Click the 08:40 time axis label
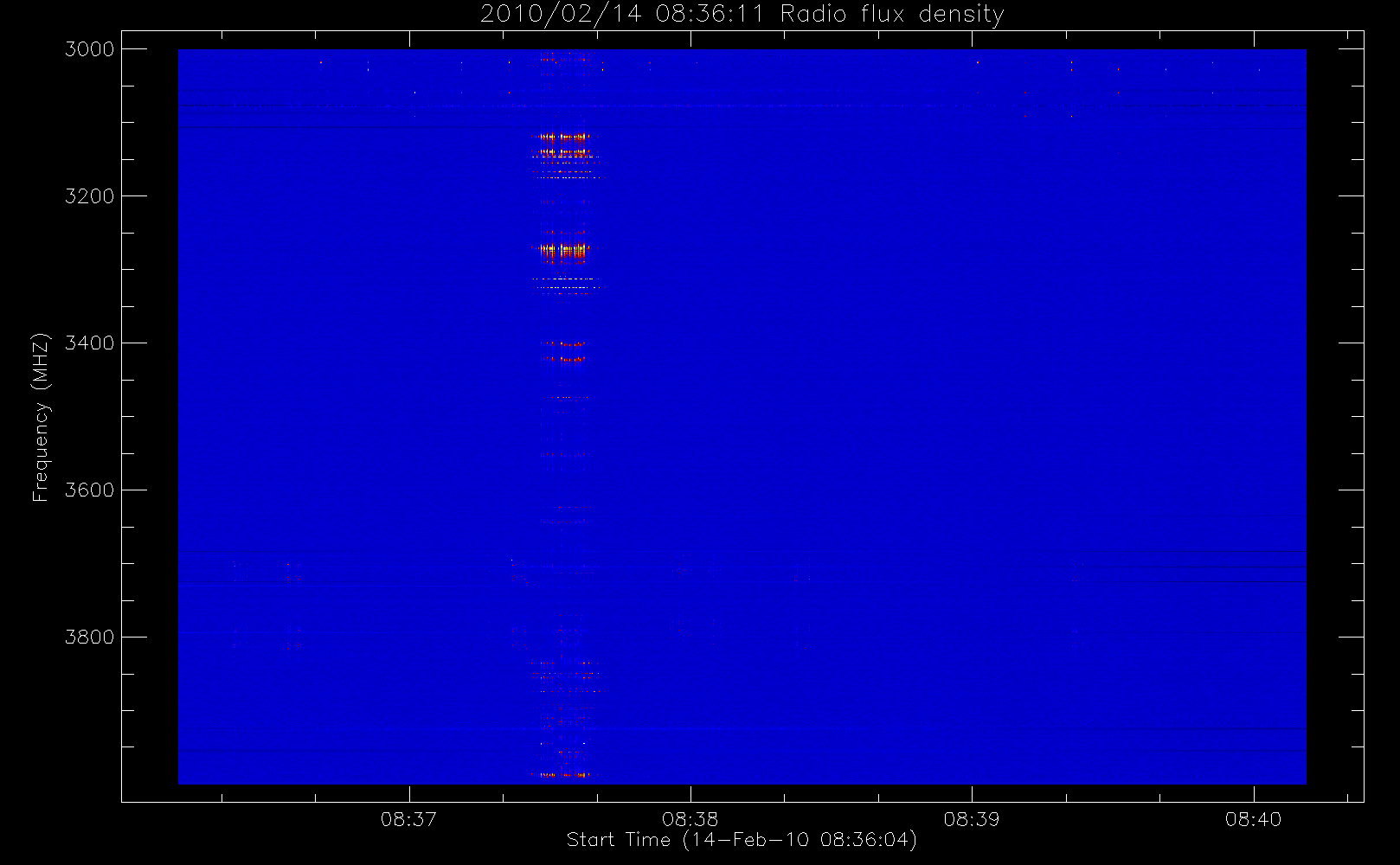 pyautogui.click(x=1253, y=819)
